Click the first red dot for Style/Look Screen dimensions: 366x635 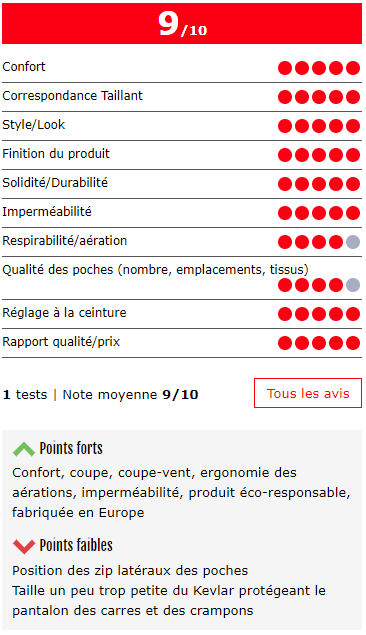pyautogui.click(x=285, y=126)
